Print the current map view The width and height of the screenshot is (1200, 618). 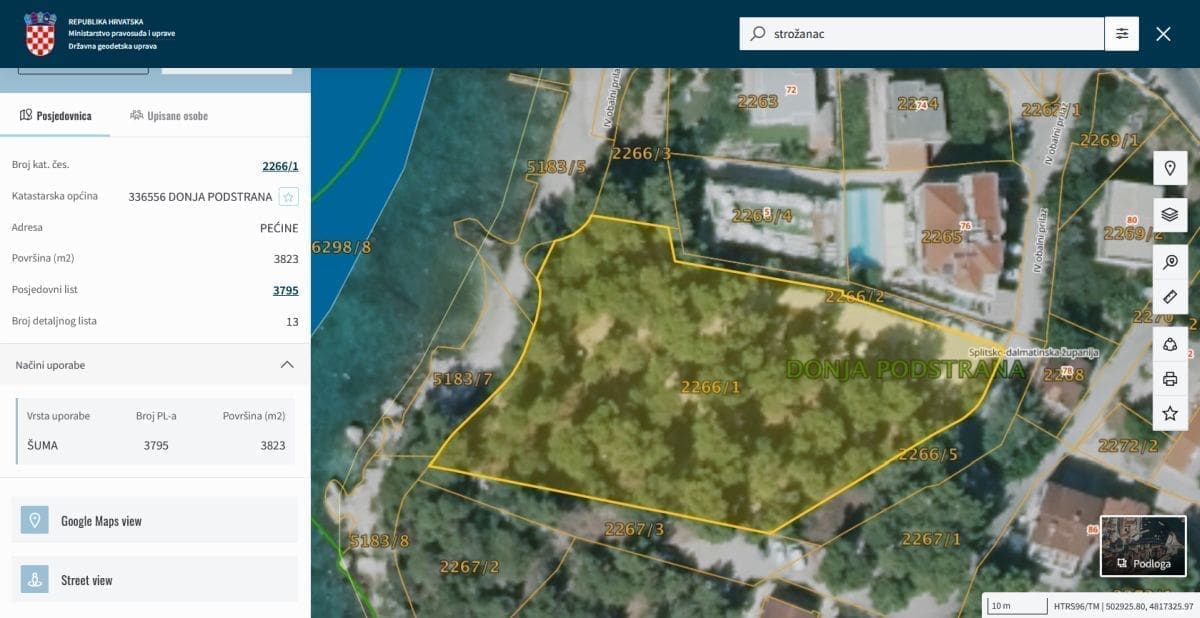click(x=1170, y=379)
